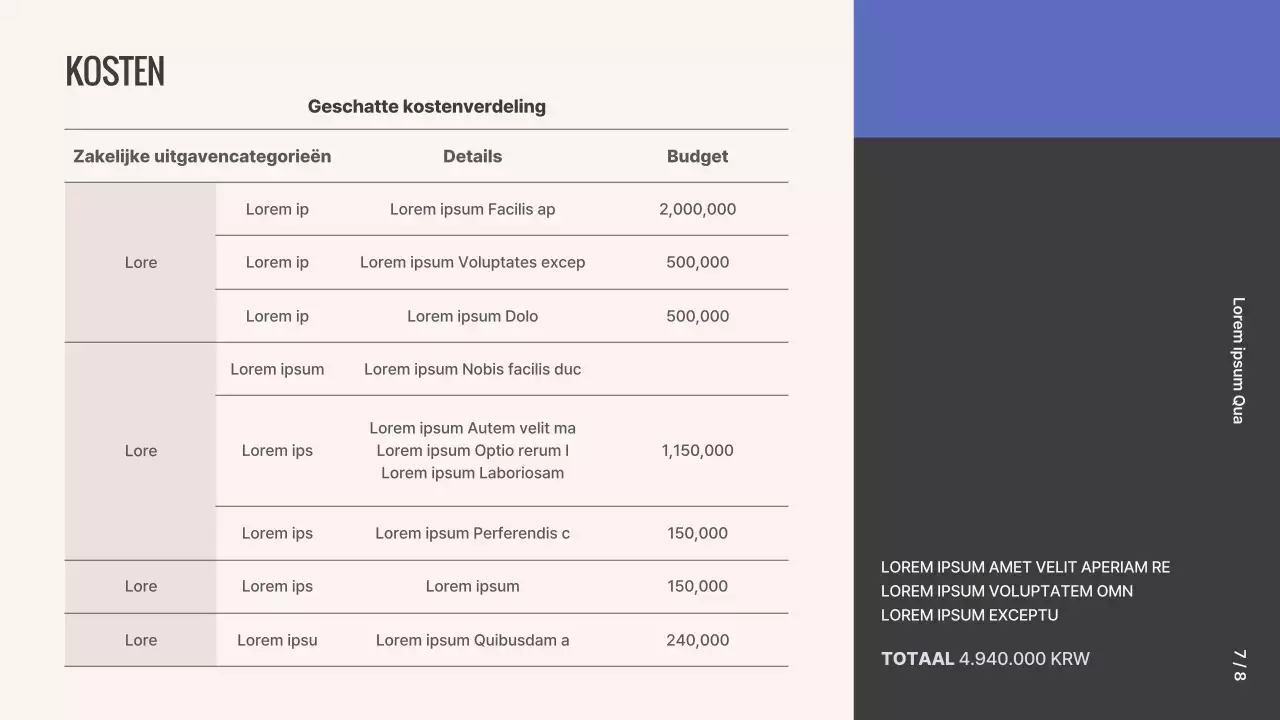Select the Lorem ipsum Perferendis c cell
Image resolution: width=1280 pixels, height=720 pixels.
[x=472, y=533]
